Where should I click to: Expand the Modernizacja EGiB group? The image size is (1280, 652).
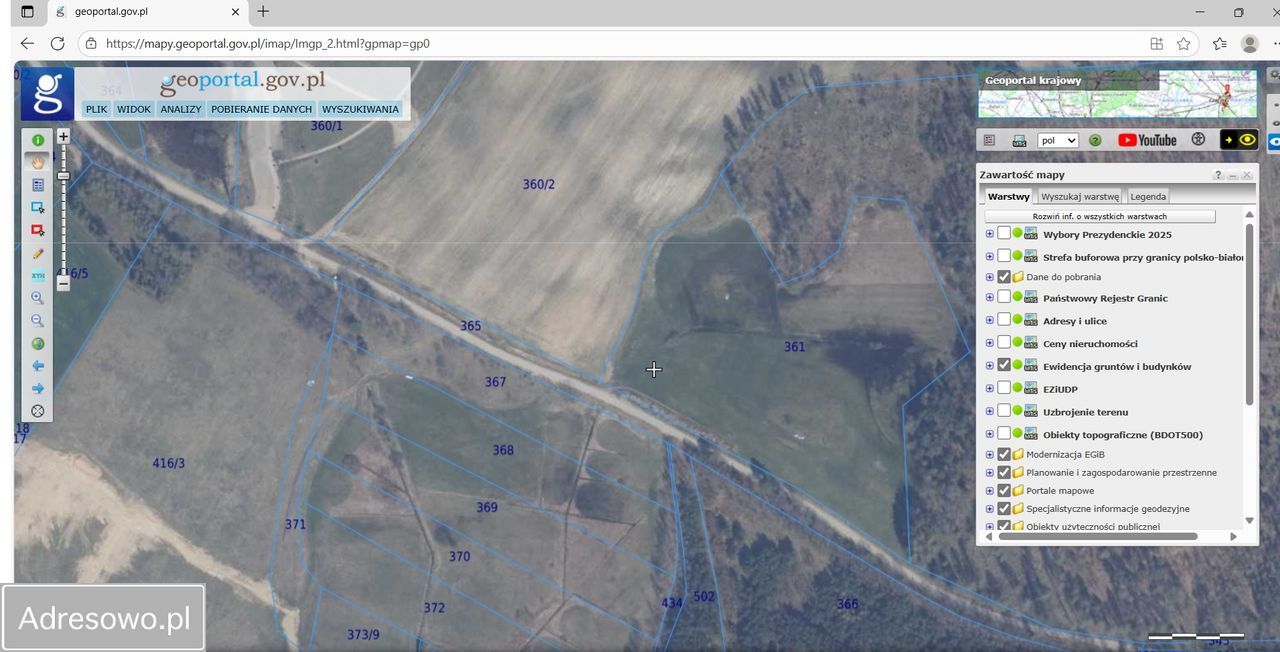pyautogui.click(x=990, y=454)
